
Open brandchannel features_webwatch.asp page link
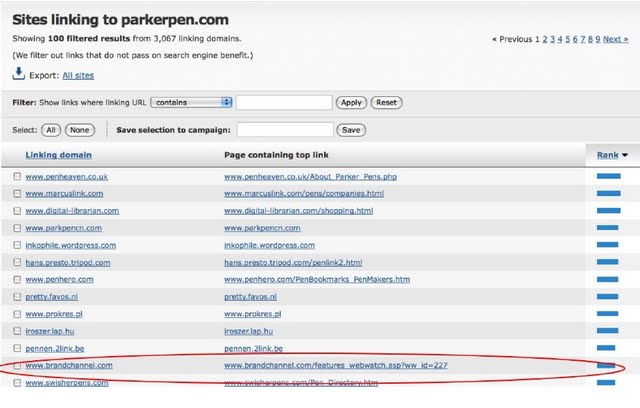336,365
